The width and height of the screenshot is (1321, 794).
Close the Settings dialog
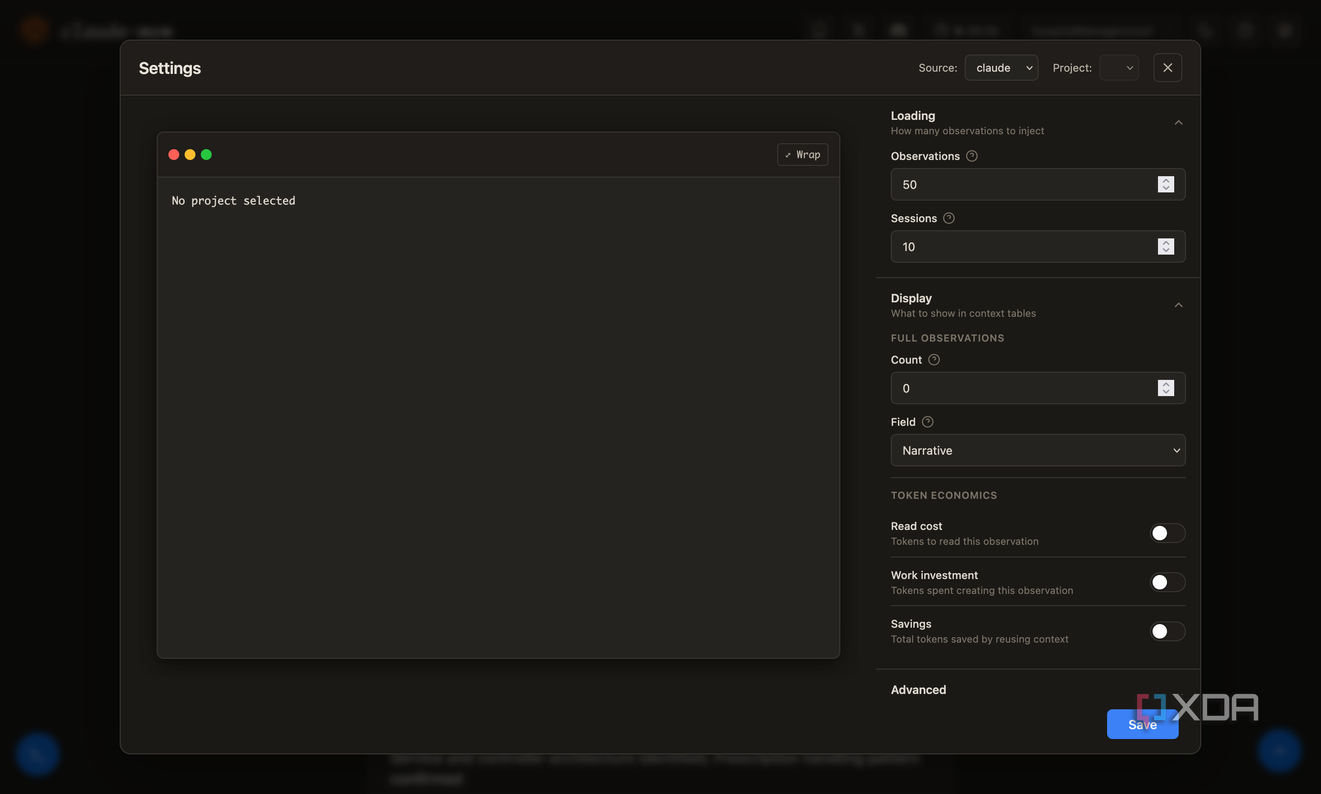pos(1167,68)
